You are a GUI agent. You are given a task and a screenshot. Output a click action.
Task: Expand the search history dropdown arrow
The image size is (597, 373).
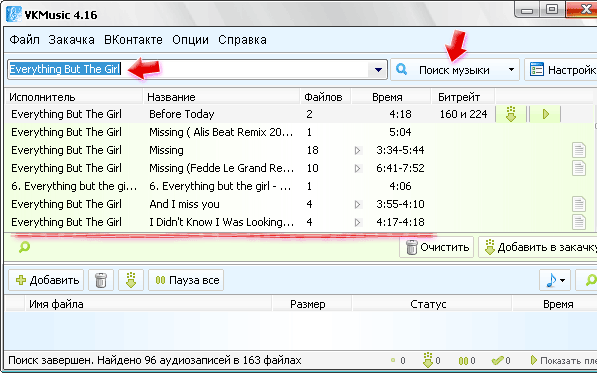tap(378, 70)
